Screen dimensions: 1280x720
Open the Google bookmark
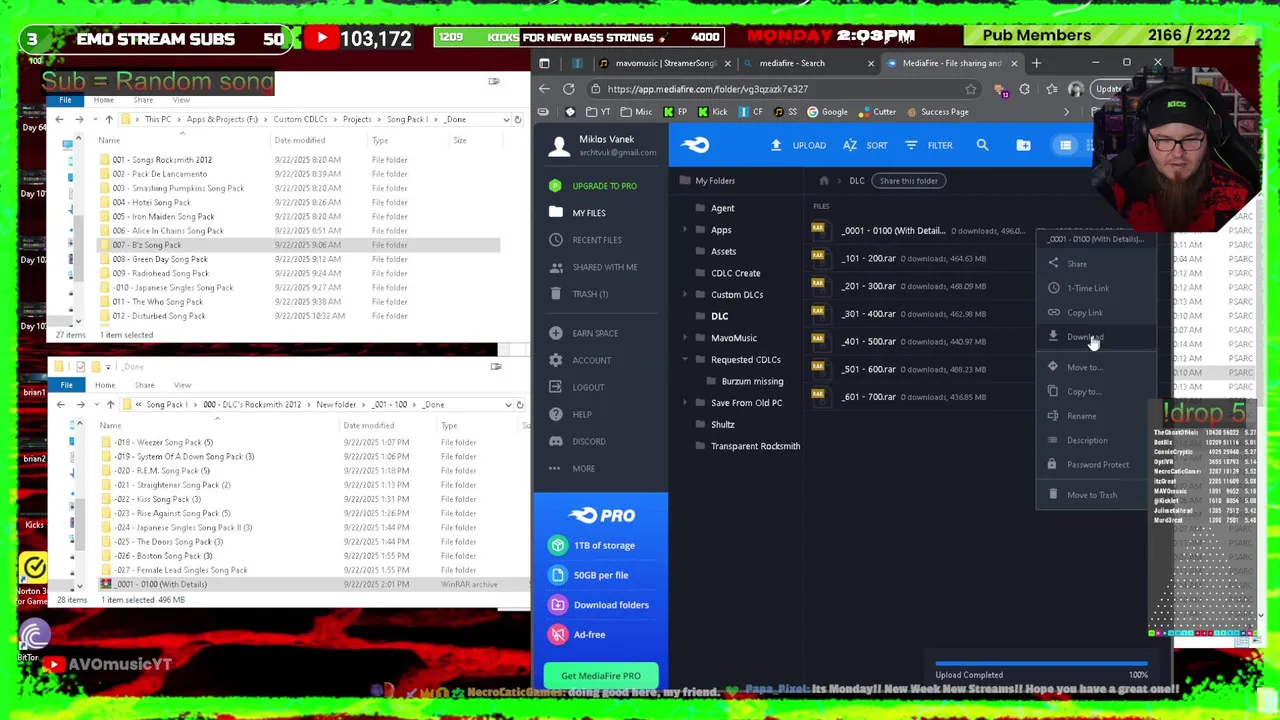pyautogui.click(x=827, y=112)
